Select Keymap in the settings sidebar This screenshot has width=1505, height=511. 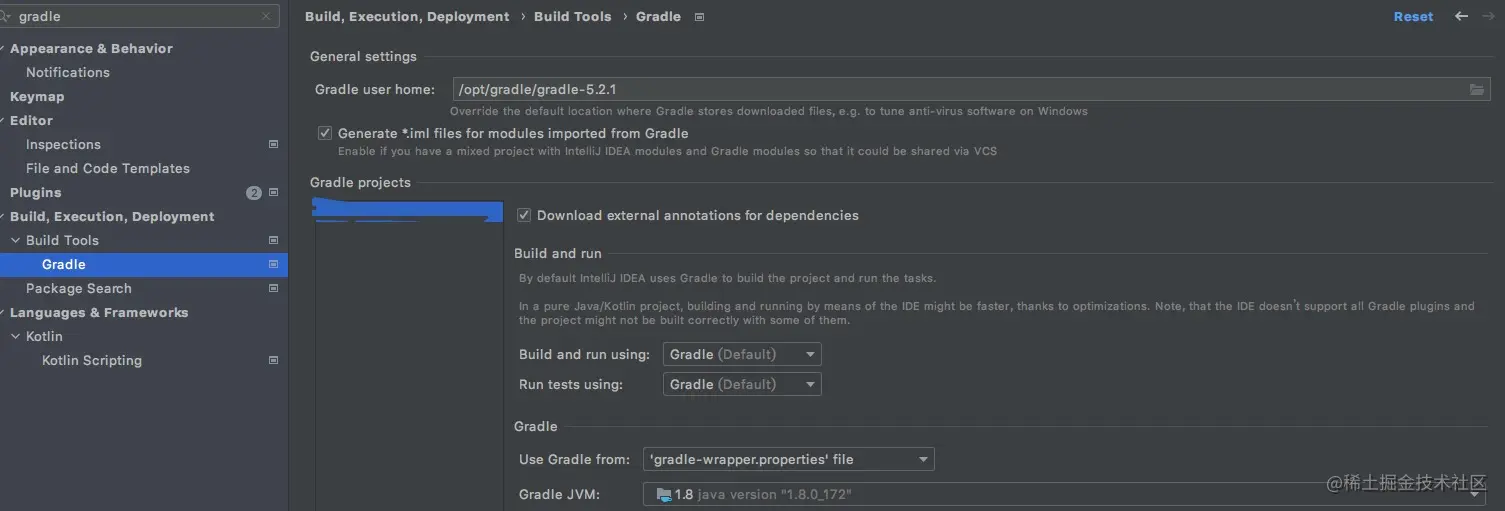(37, 97)
